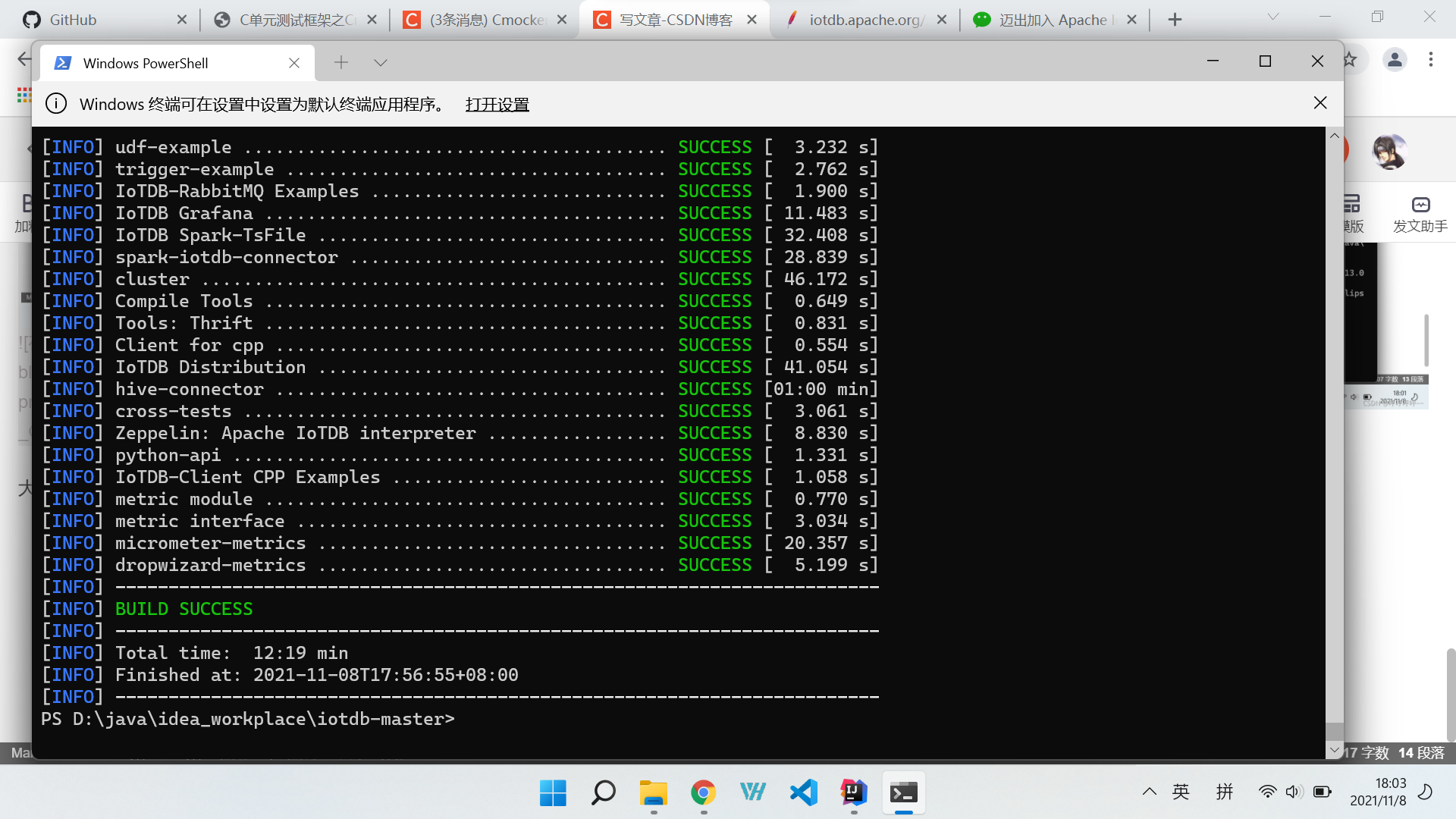The width and height of the screenshot is (1456, 819).
Task: Select the 发文助手 assistant icon
Action: coord(1420,212)
